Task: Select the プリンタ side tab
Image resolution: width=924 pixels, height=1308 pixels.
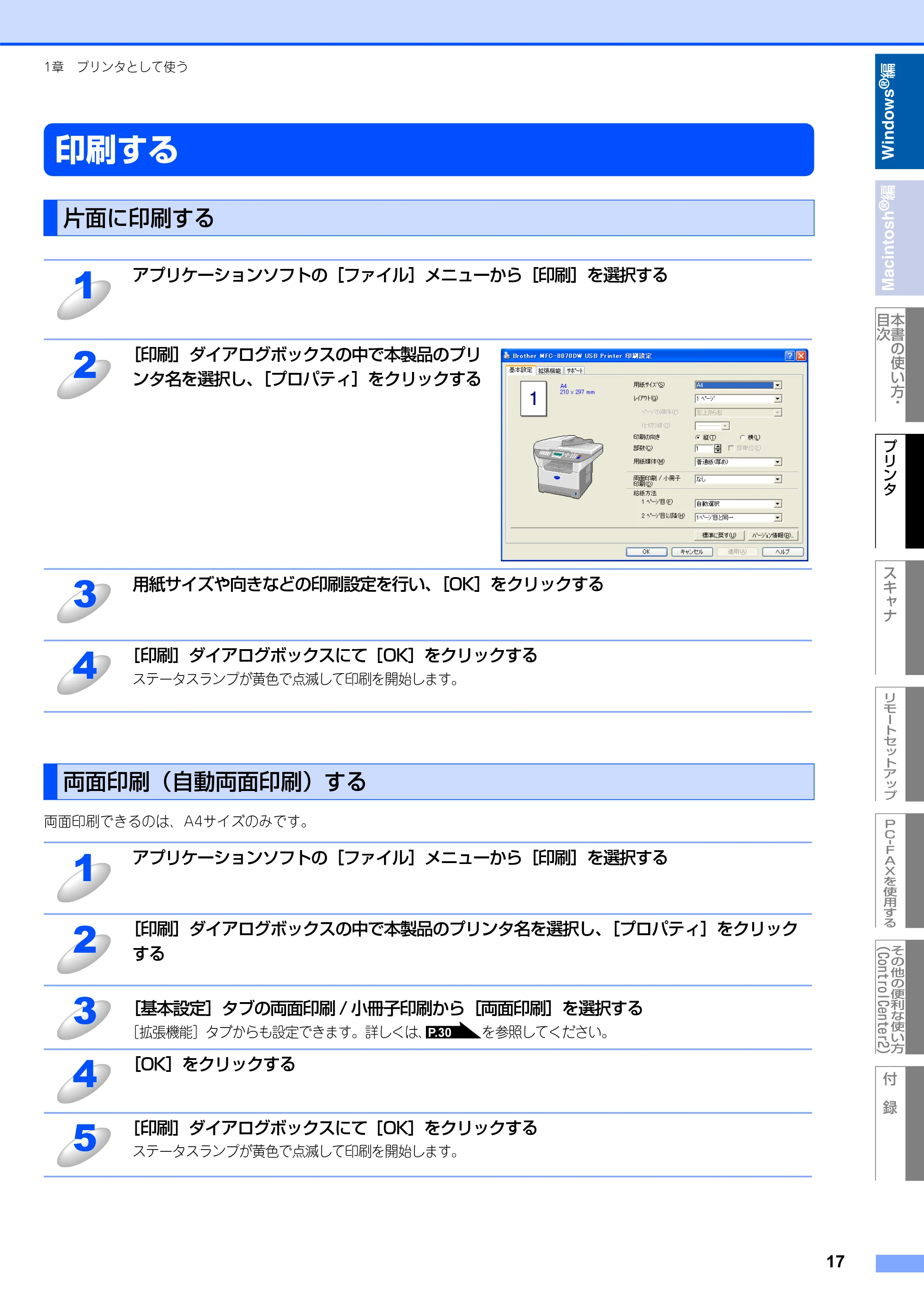Action: (x=899, y=491)
